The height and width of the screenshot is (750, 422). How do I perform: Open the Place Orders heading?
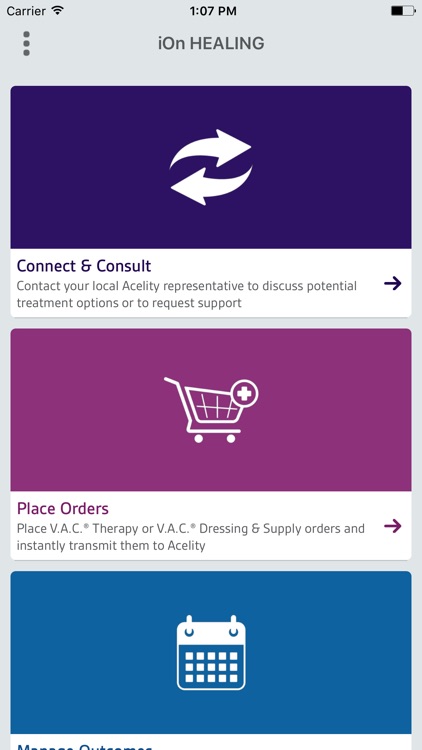pos(63,508)
